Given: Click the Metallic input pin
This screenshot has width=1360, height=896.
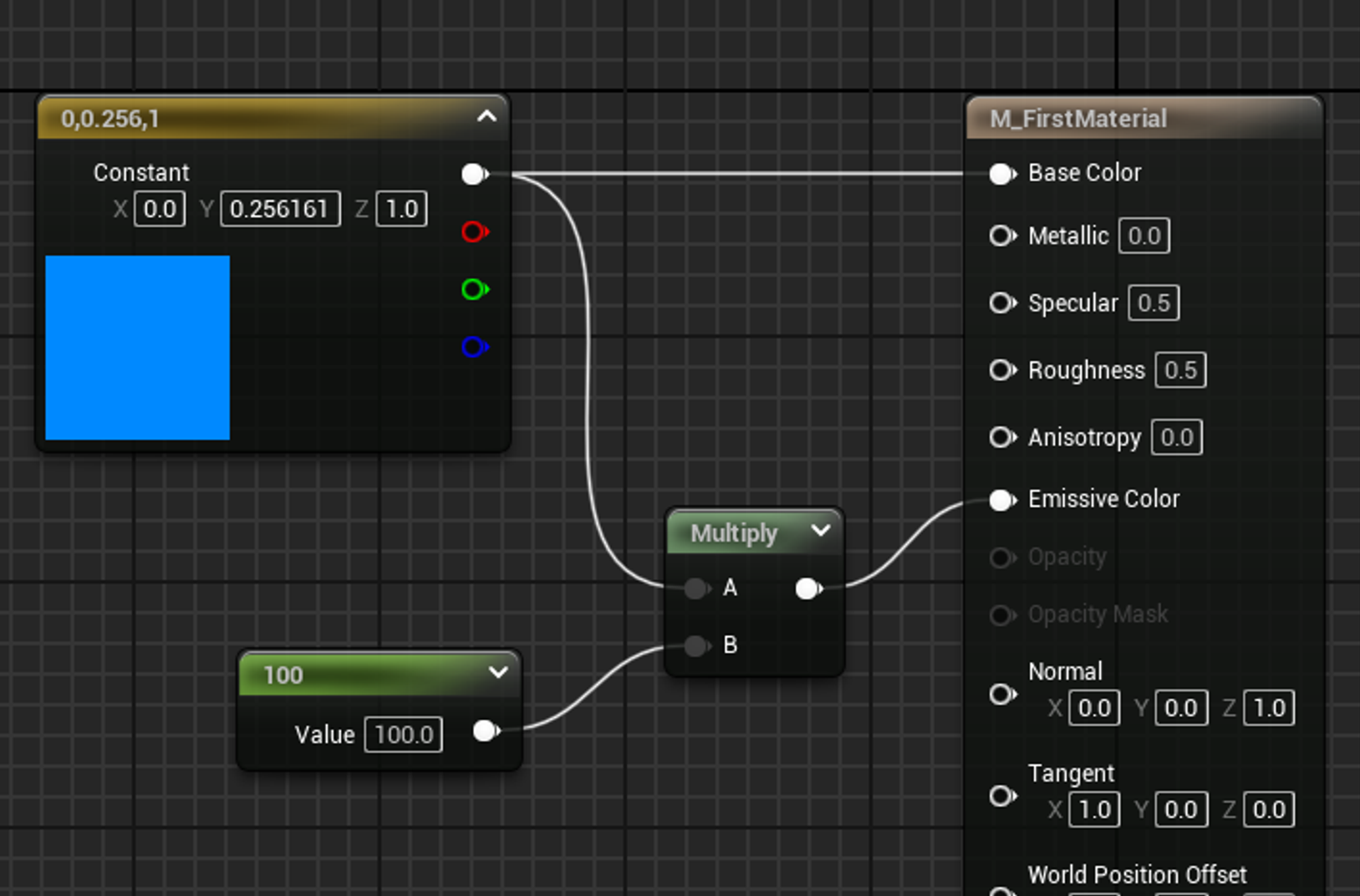Looking at the screenshot, I should click(1002, 236).
